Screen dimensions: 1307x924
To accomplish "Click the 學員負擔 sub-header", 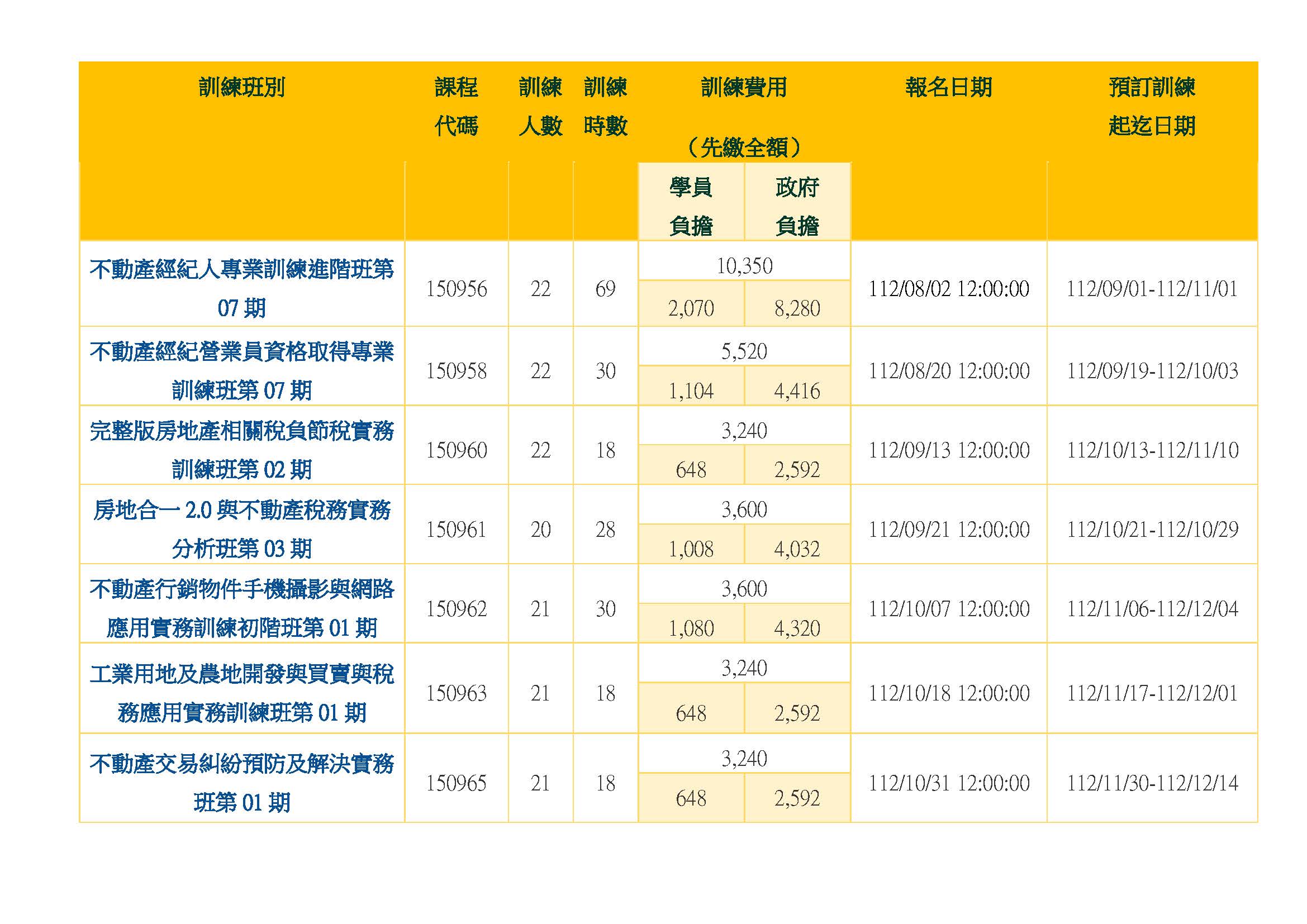I will pos(691,206).
